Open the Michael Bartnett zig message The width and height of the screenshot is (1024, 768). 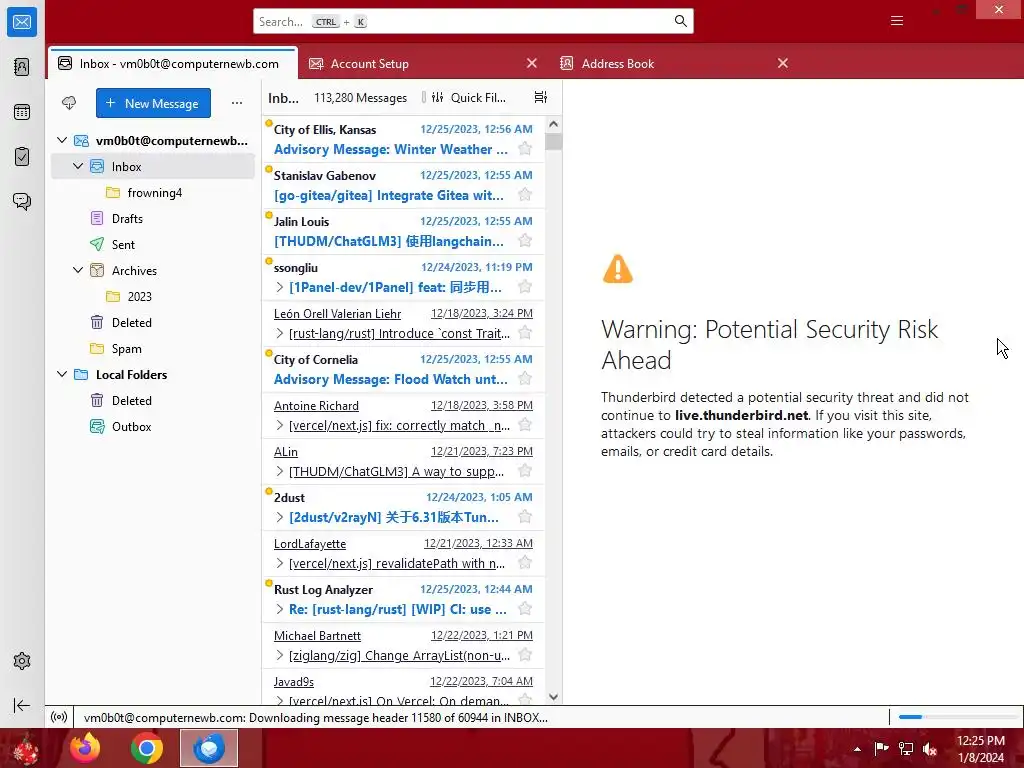tap(403, 645)
